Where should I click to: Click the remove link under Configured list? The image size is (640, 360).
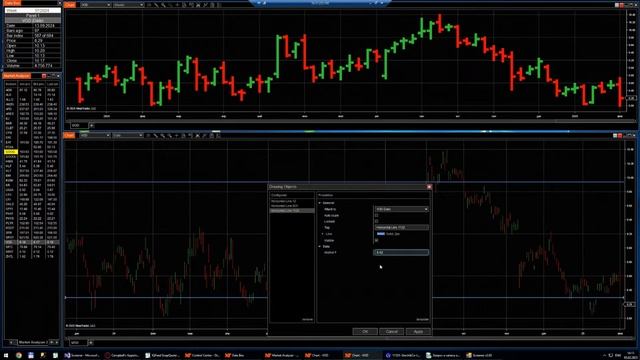pos(307,319)
